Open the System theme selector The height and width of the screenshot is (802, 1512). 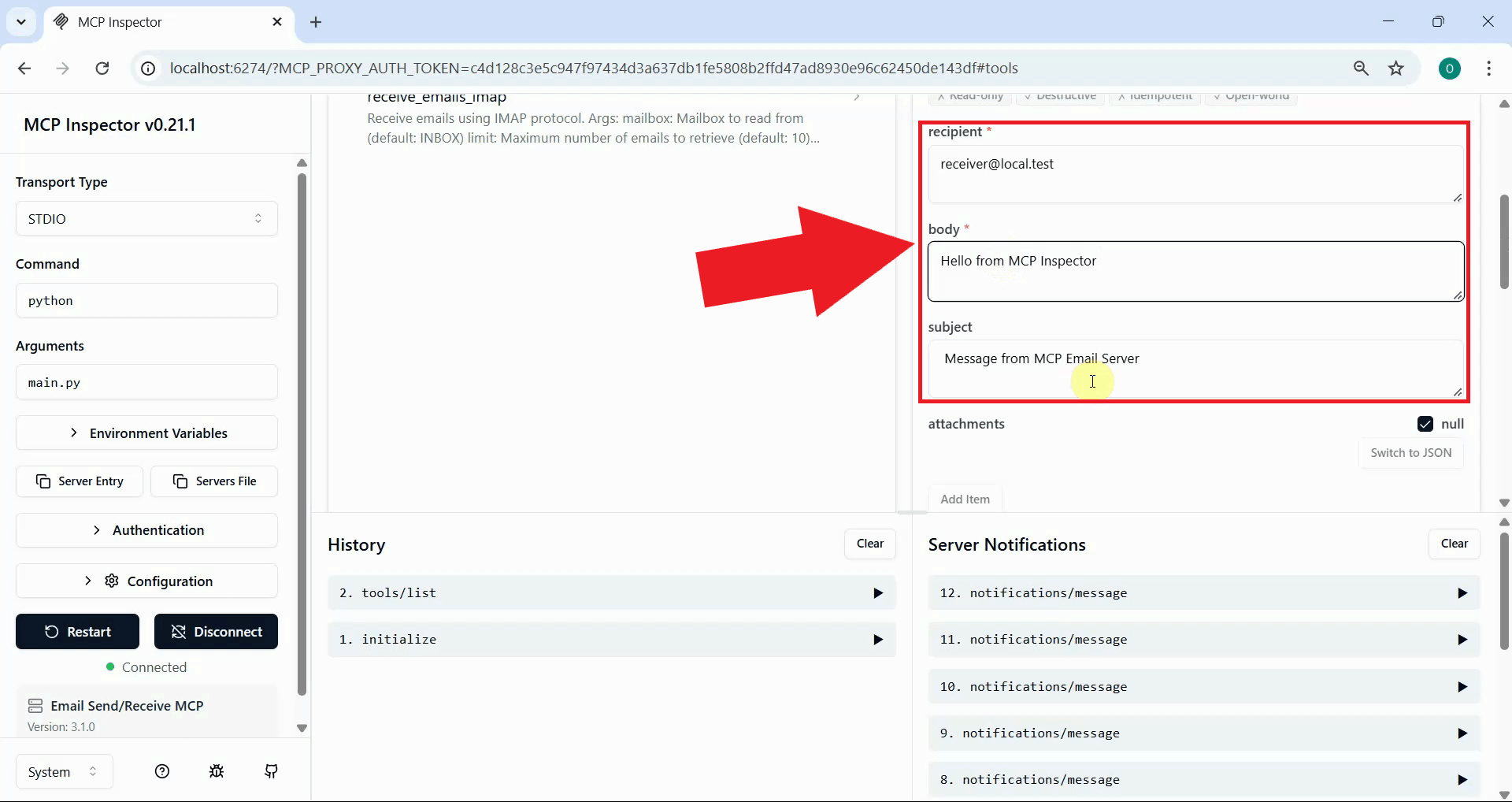(x=64, y=772)
